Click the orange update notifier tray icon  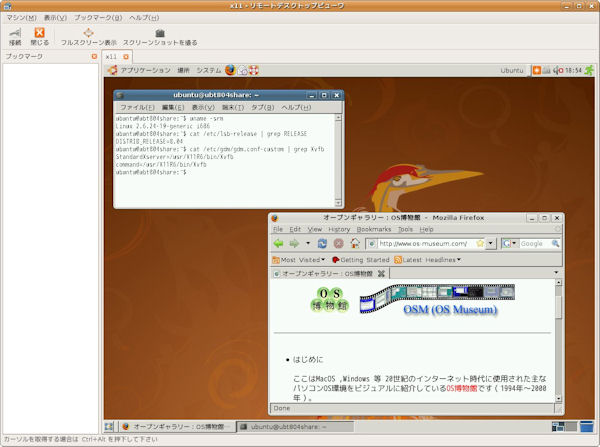[x=537, y=70]
